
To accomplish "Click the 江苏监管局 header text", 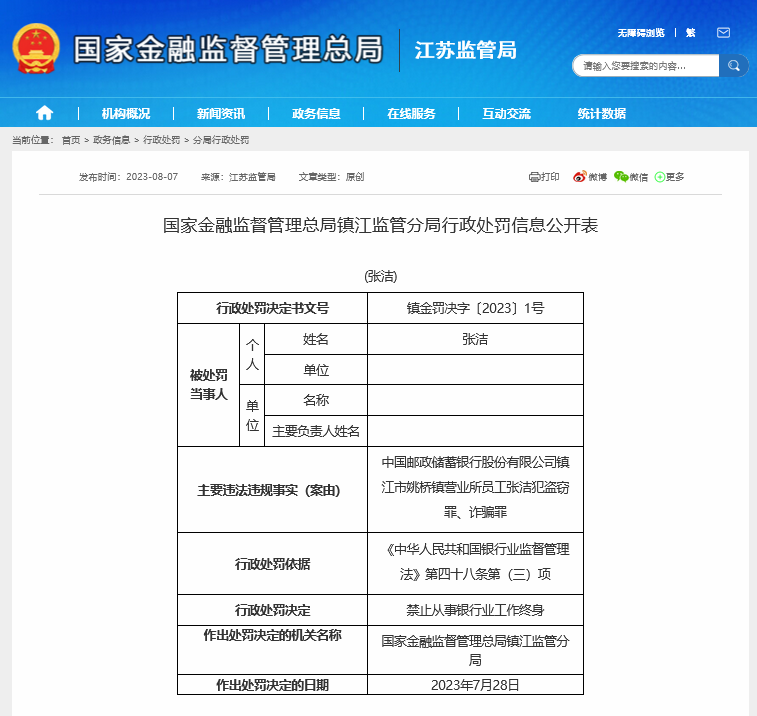I will tap(465, 50).
